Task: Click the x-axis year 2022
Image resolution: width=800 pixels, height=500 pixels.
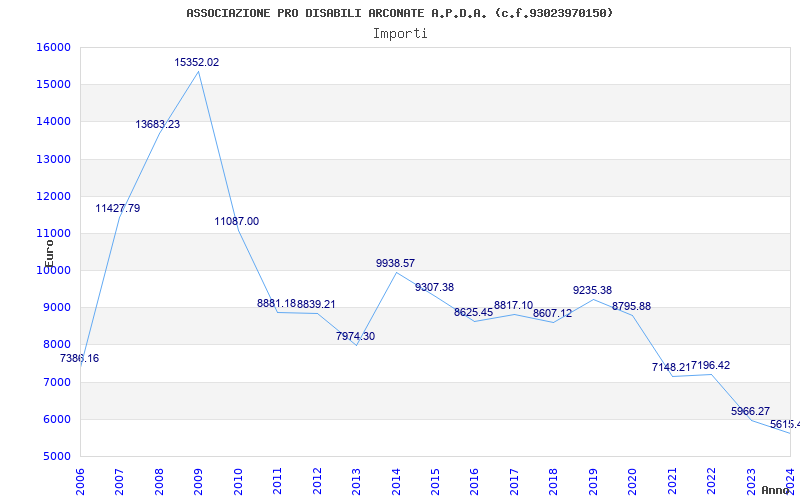Action: (711, 481)
